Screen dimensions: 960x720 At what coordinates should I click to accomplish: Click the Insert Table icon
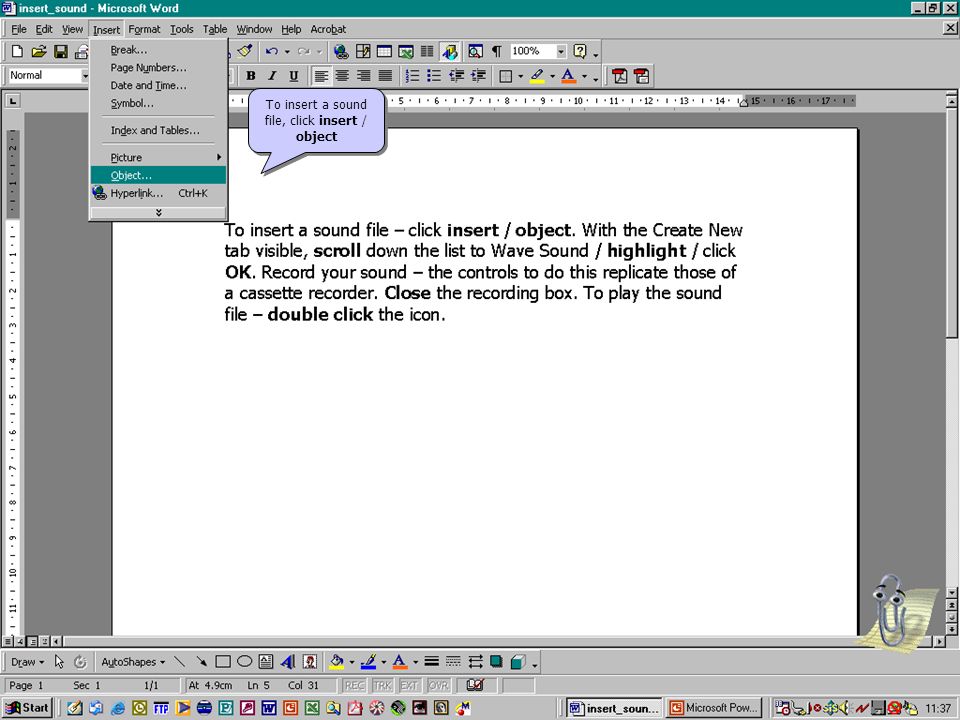pyautogui.click(x=384, y=51)
